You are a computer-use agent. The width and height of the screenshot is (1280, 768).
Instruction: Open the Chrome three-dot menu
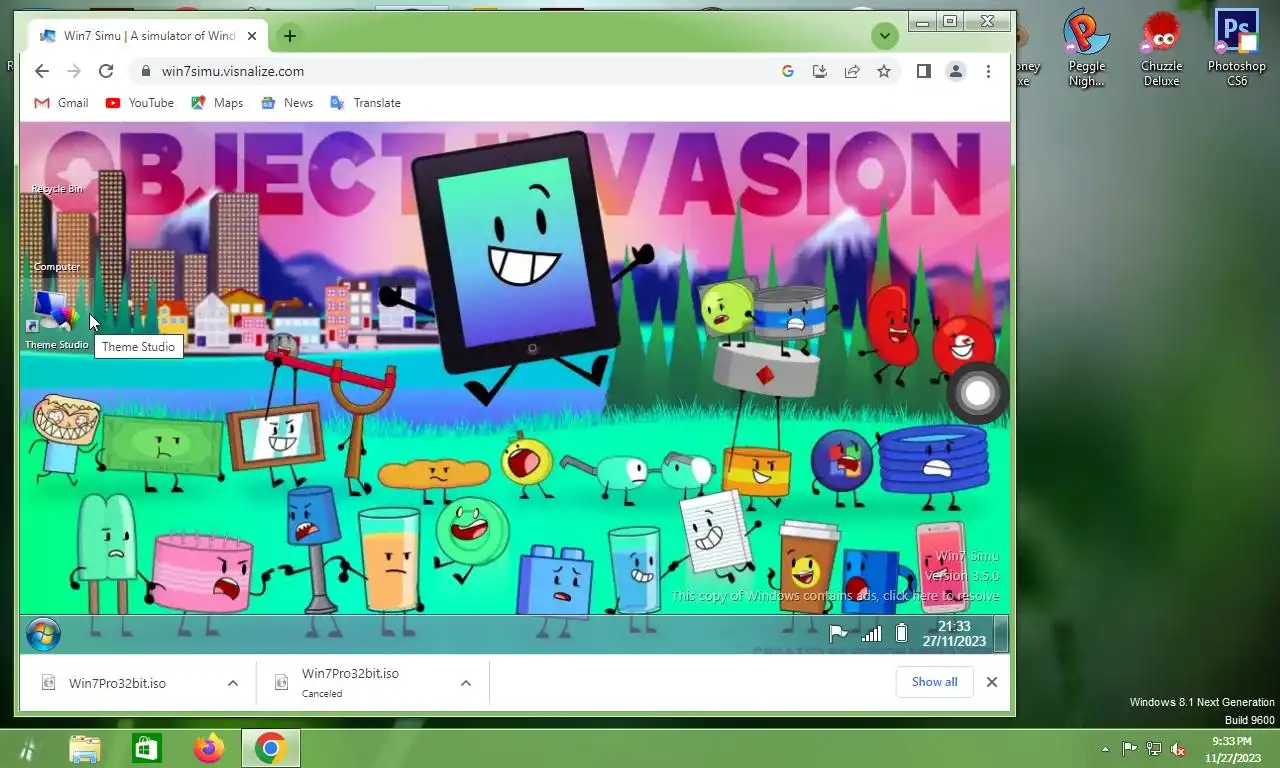pyautogui.click(x=988, y=71)
